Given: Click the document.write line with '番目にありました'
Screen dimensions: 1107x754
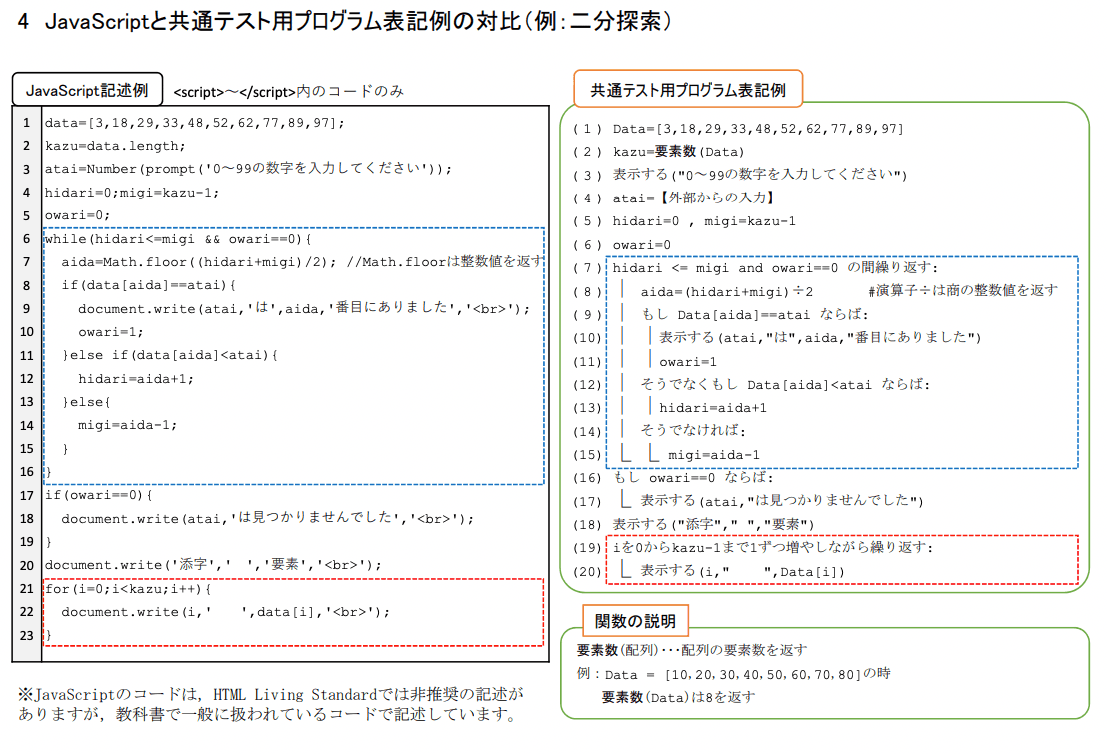Looking at the screenshot, I should 304,309.
